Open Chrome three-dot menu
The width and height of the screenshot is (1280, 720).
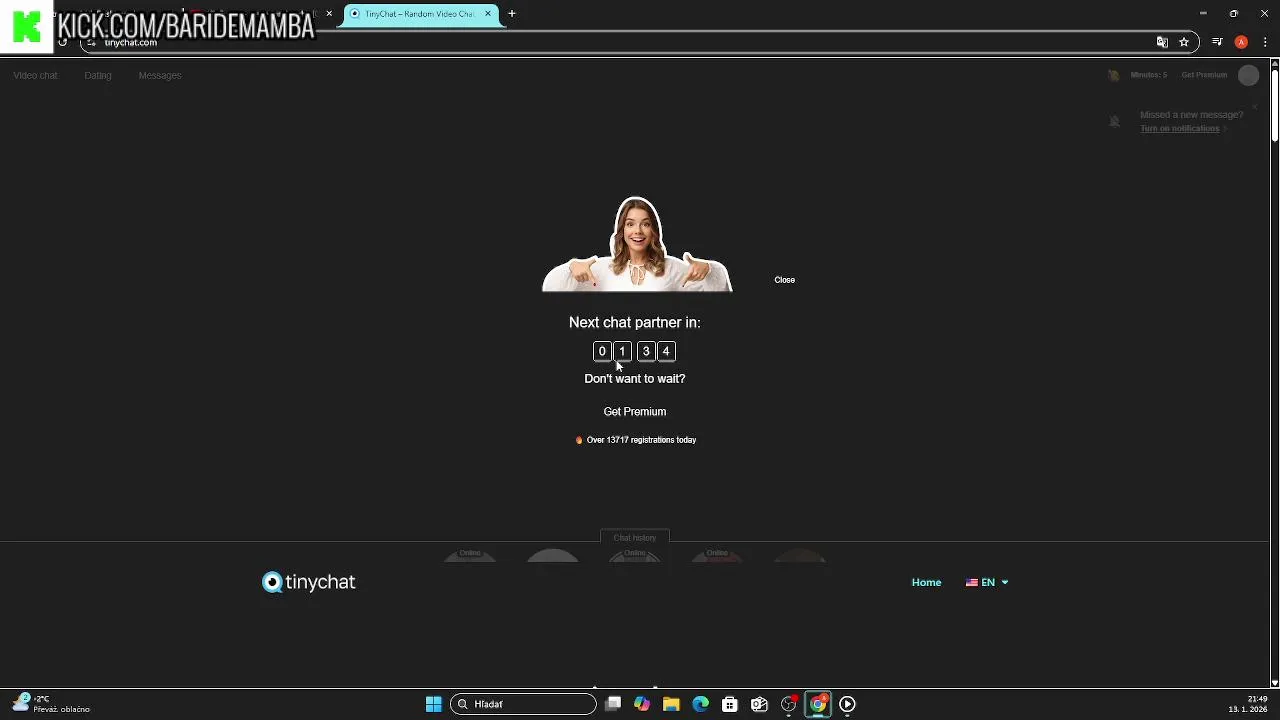(1265, 42)
